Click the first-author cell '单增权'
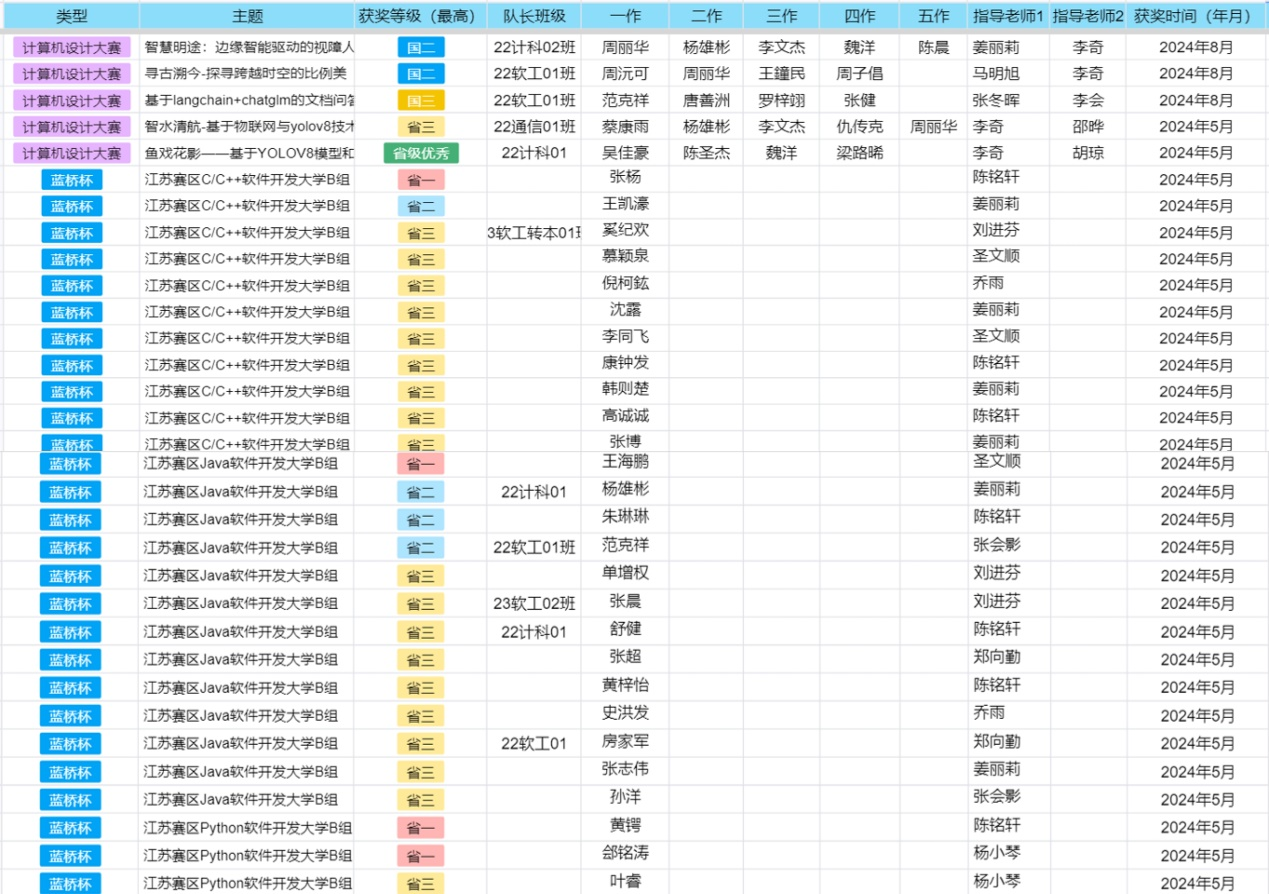 [625, 573]
